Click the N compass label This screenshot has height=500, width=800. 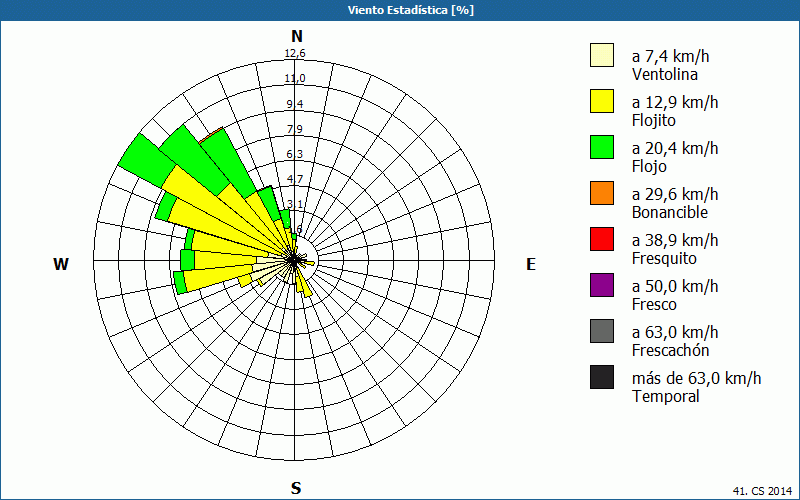click(x=297, y=36)
